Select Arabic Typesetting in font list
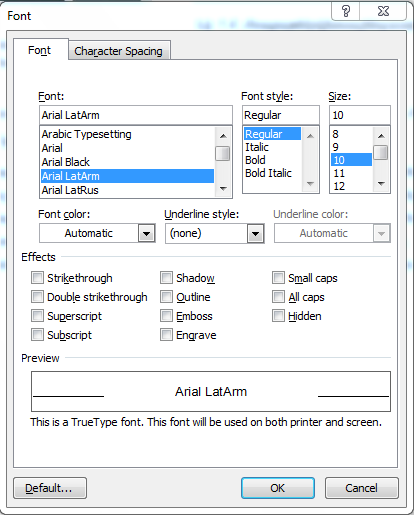This screenshot has height=515, width=414. [x=127, y=134]
